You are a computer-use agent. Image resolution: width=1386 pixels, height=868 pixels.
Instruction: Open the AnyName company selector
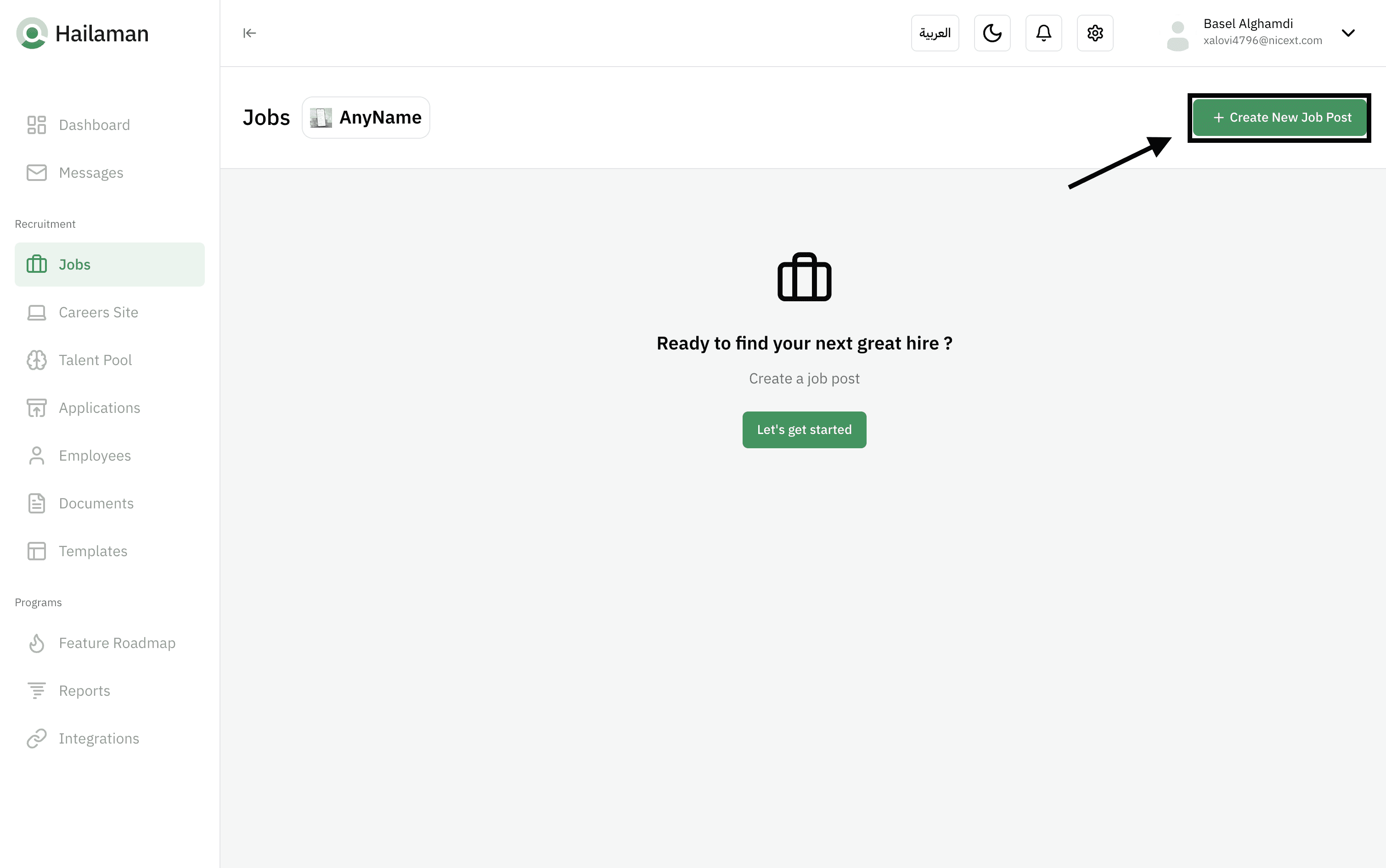[366, 118]
